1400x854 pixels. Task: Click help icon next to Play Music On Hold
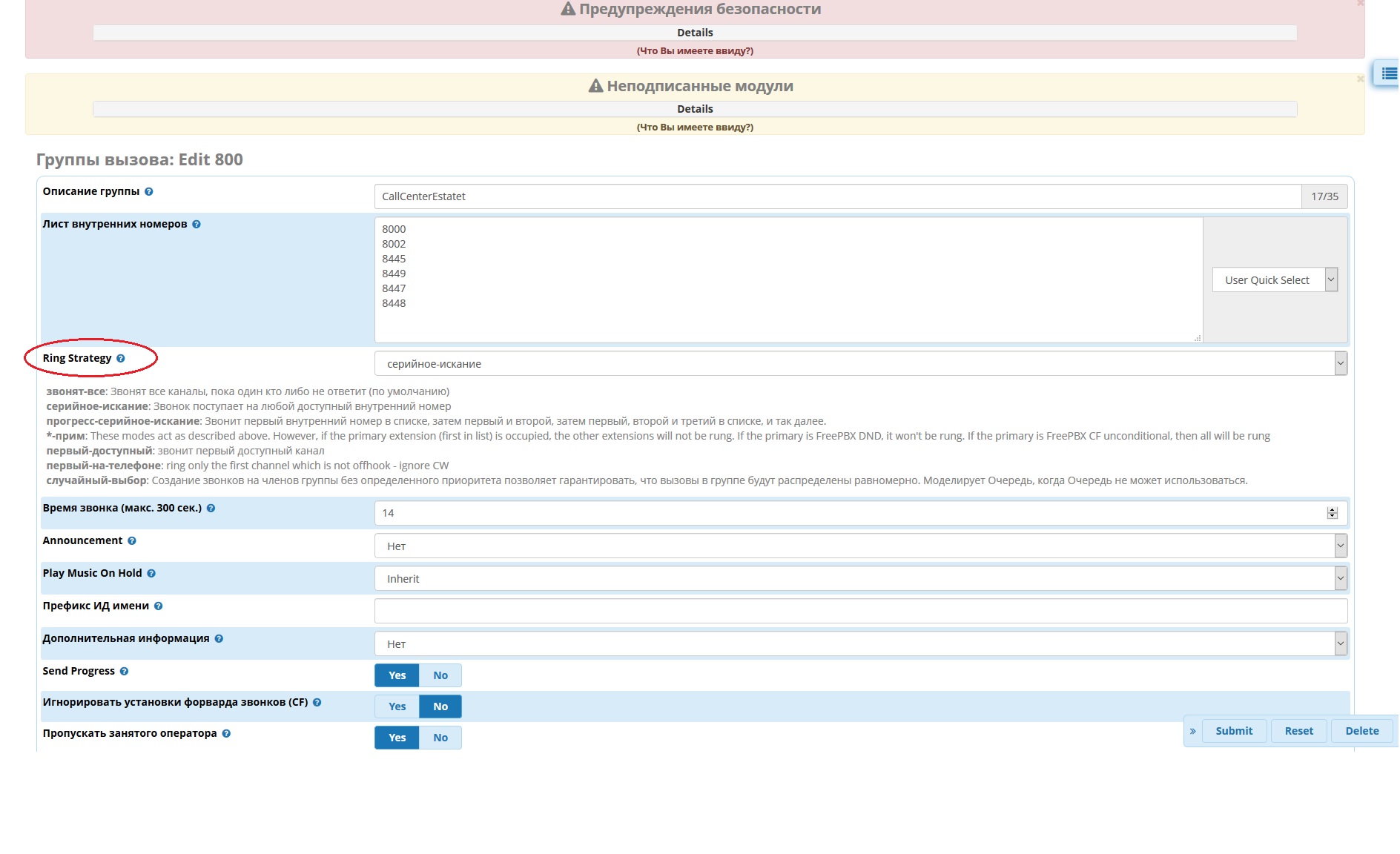click(151, 574)
